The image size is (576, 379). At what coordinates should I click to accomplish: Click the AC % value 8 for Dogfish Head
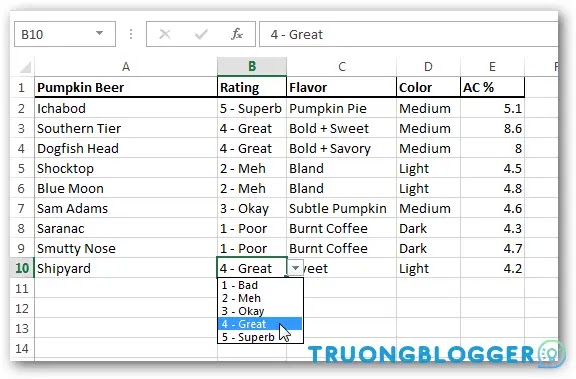coord(493,148)
